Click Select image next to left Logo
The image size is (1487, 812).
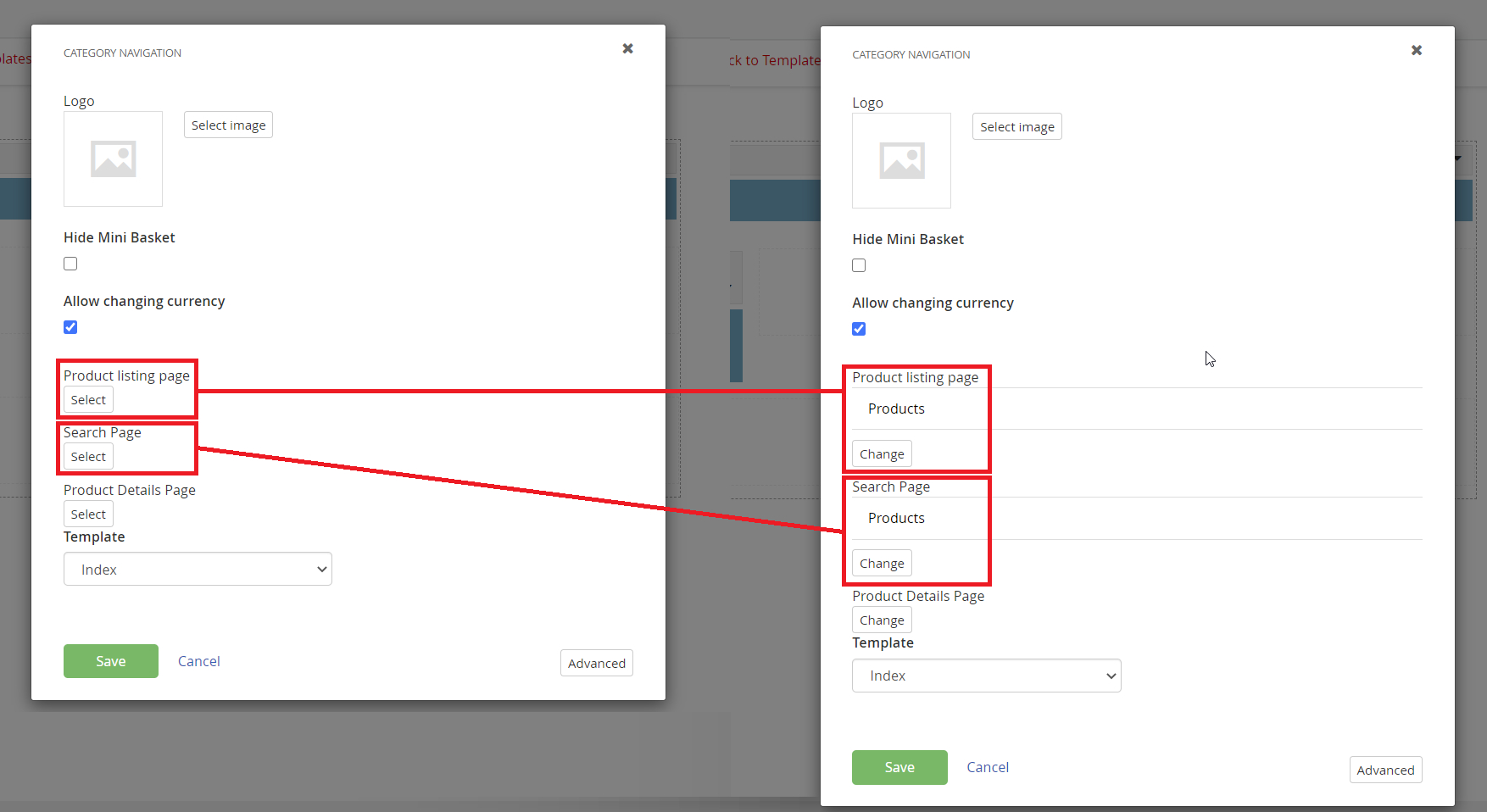(x=227, y=125)
